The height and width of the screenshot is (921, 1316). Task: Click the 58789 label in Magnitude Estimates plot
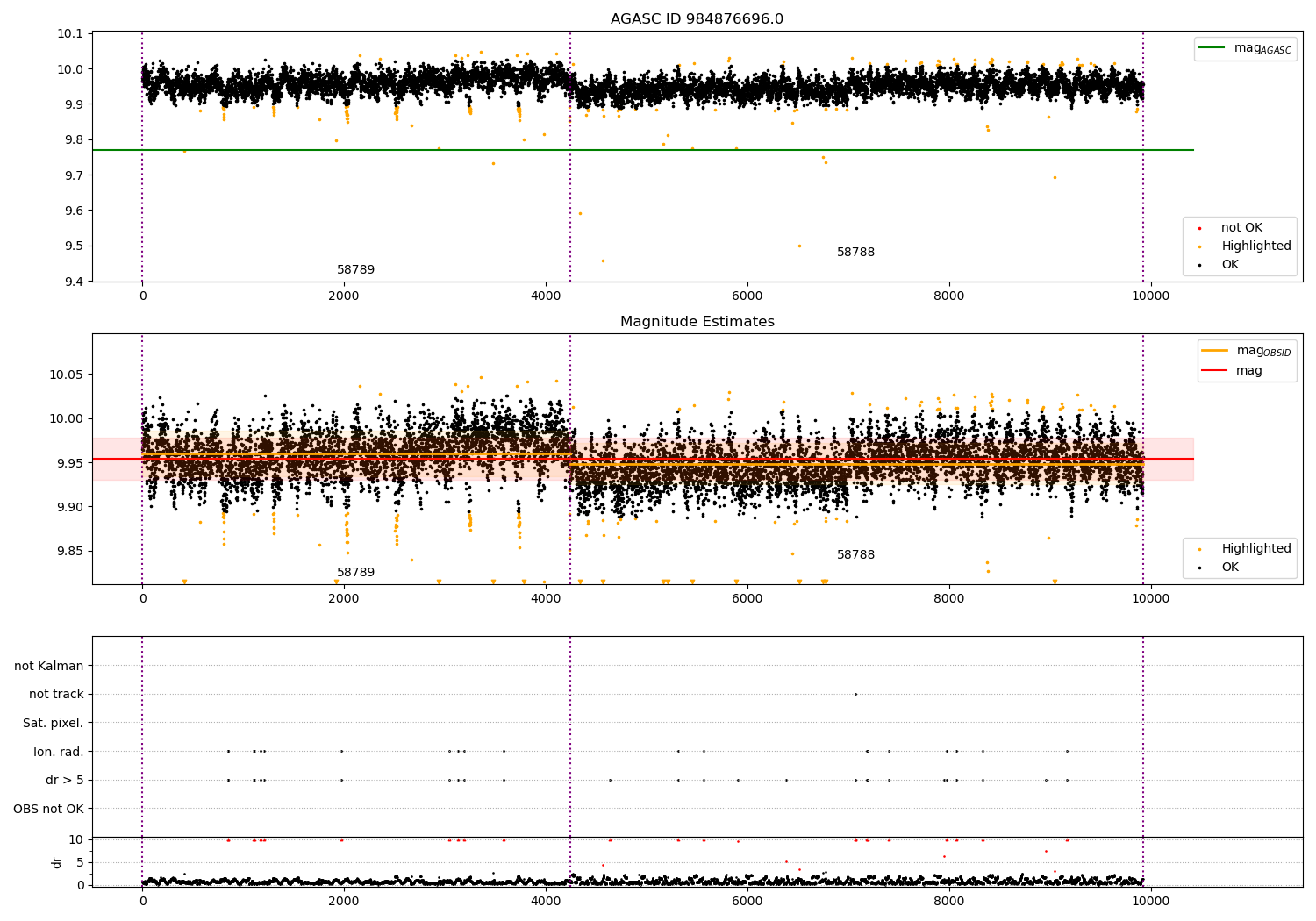tap(355, 573)
